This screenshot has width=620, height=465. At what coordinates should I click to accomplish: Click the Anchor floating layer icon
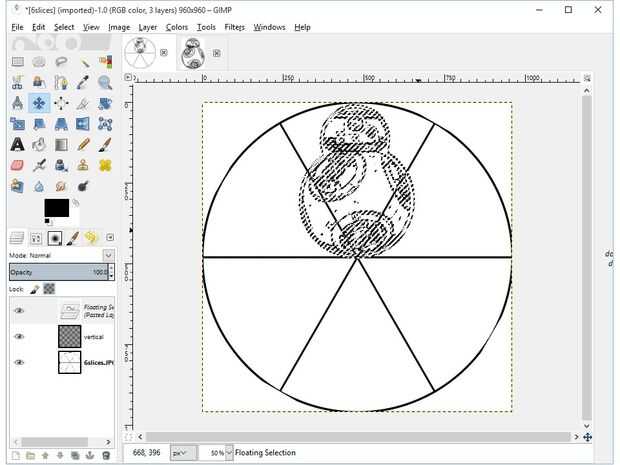coord(92,456)
